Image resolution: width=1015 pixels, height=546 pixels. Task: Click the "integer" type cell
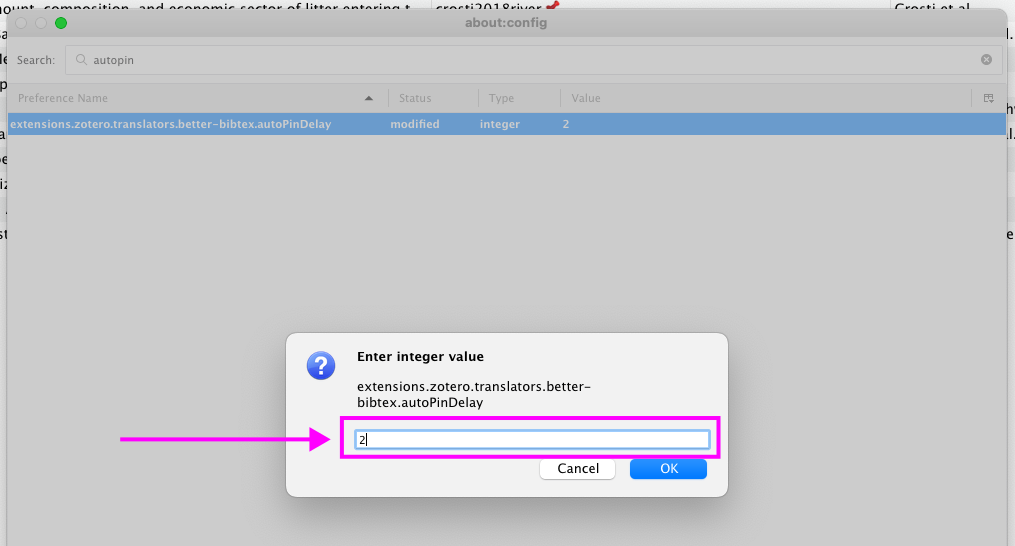[x=500, y=124]
